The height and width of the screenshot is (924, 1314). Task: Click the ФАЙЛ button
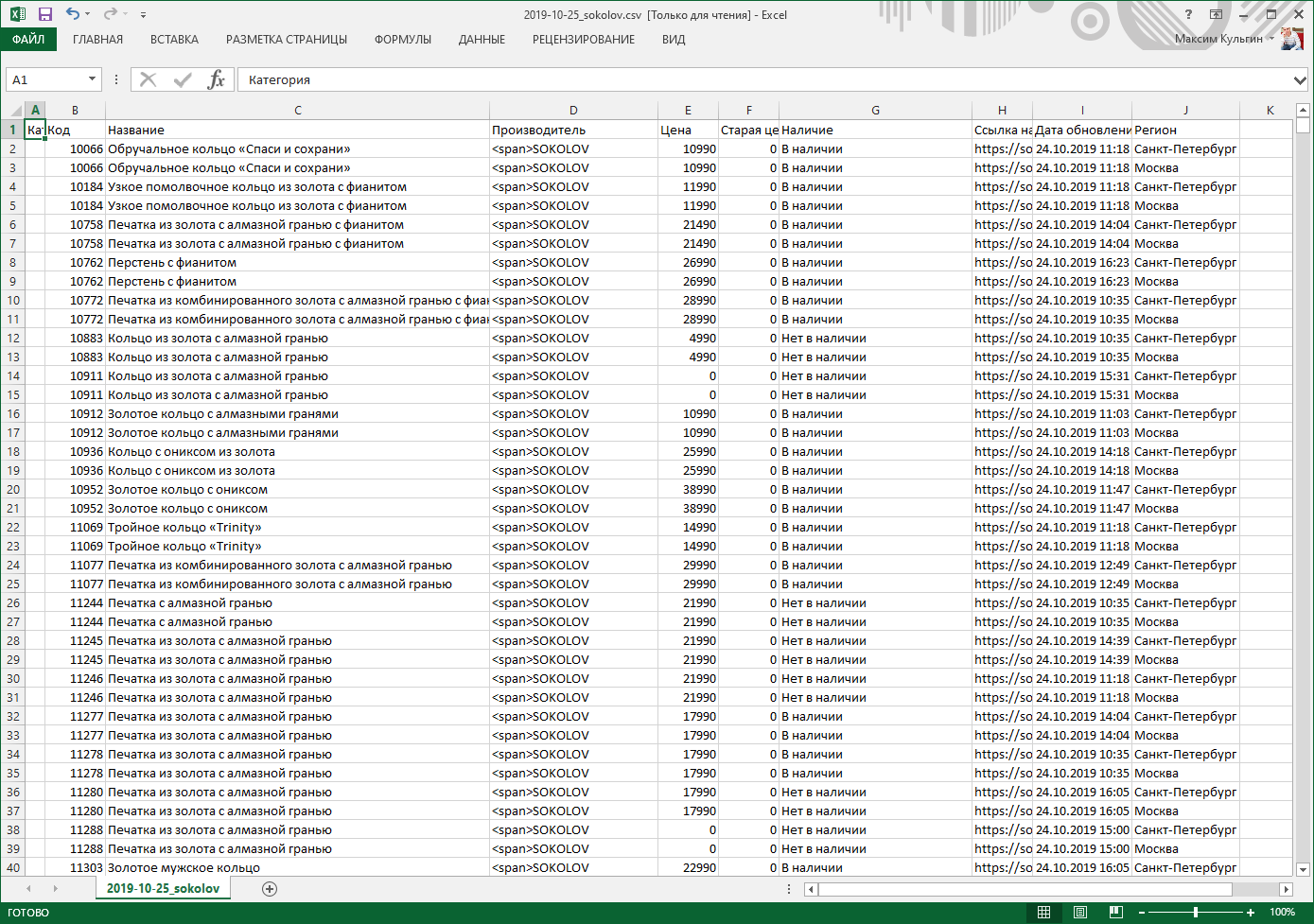(28, 40)
